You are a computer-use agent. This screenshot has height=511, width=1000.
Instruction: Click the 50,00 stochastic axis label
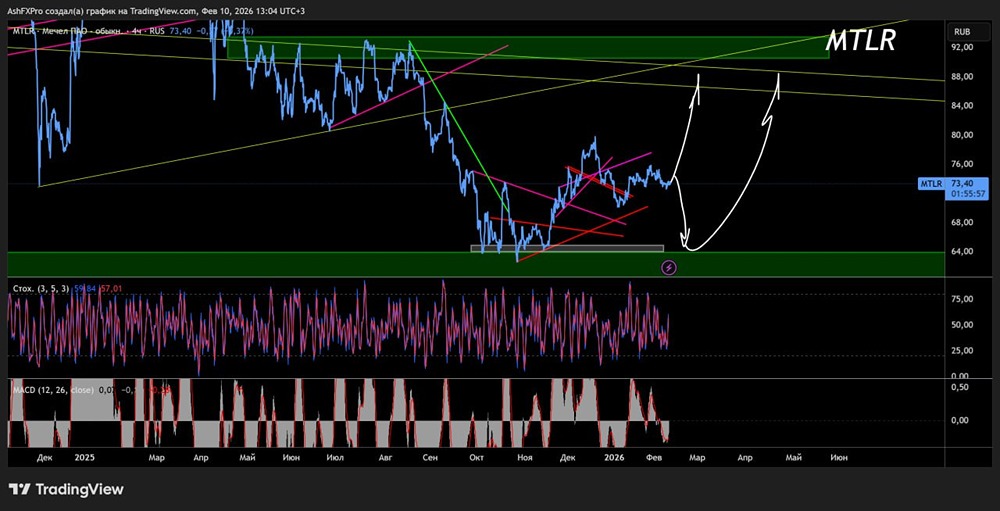click(x=962, y=325)
